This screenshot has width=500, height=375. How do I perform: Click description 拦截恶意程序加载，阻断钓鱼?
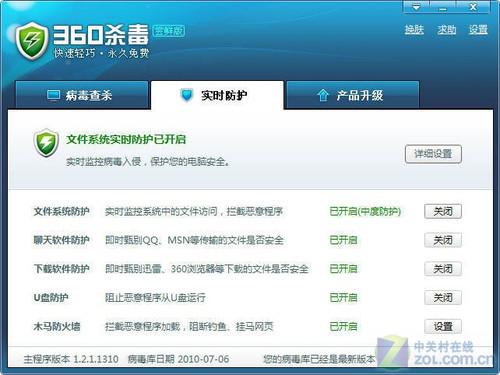pyautogui.click(x=189, y=326)
